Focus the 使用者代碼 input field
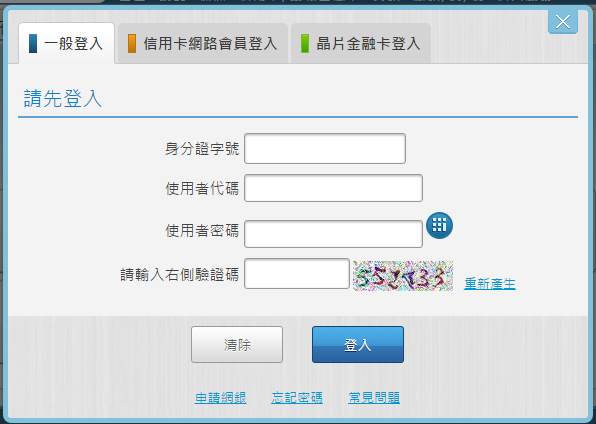This screenshot has width=596, height=424. (333, 188)
